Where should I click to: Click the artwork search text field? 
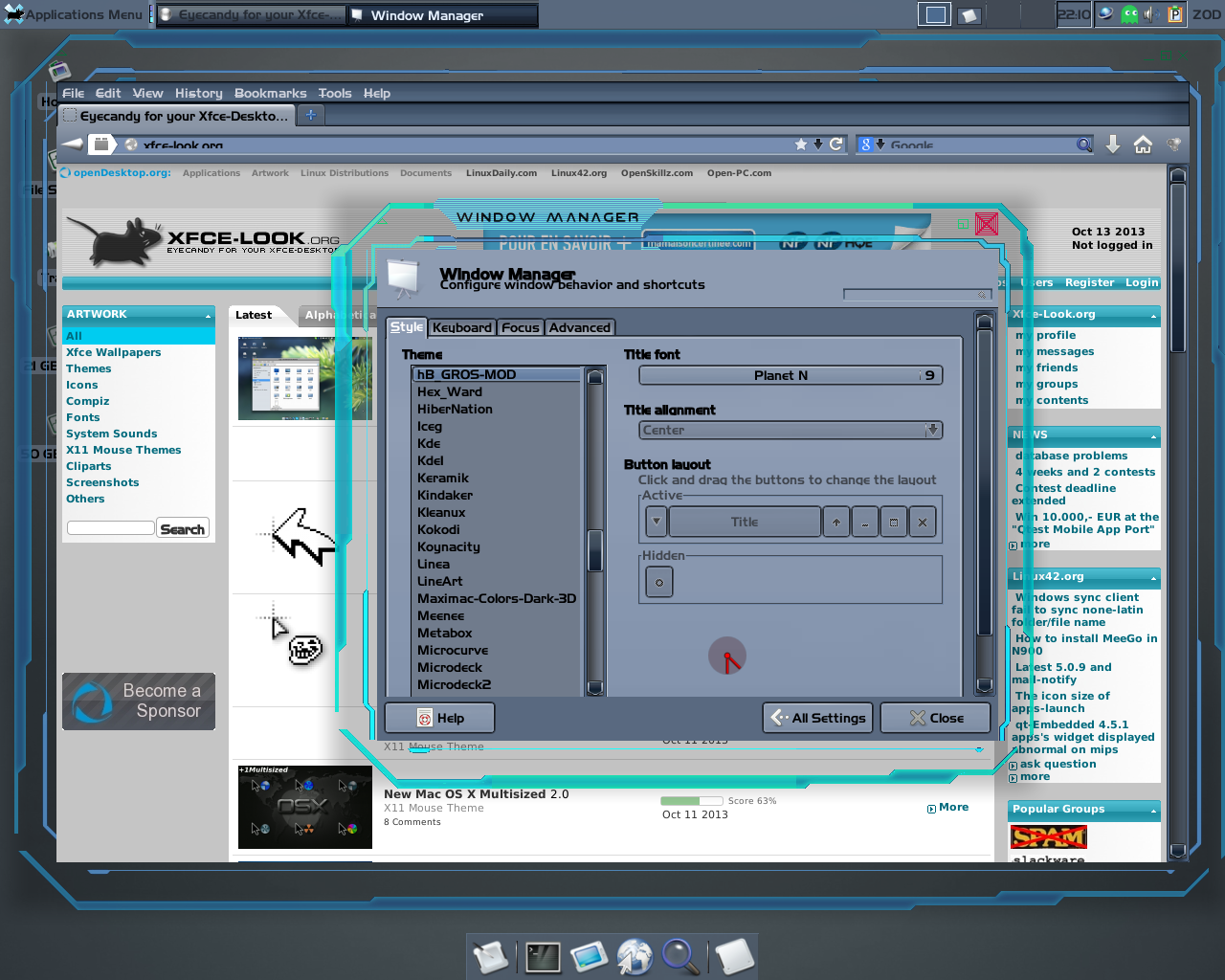tap(110, 527)
